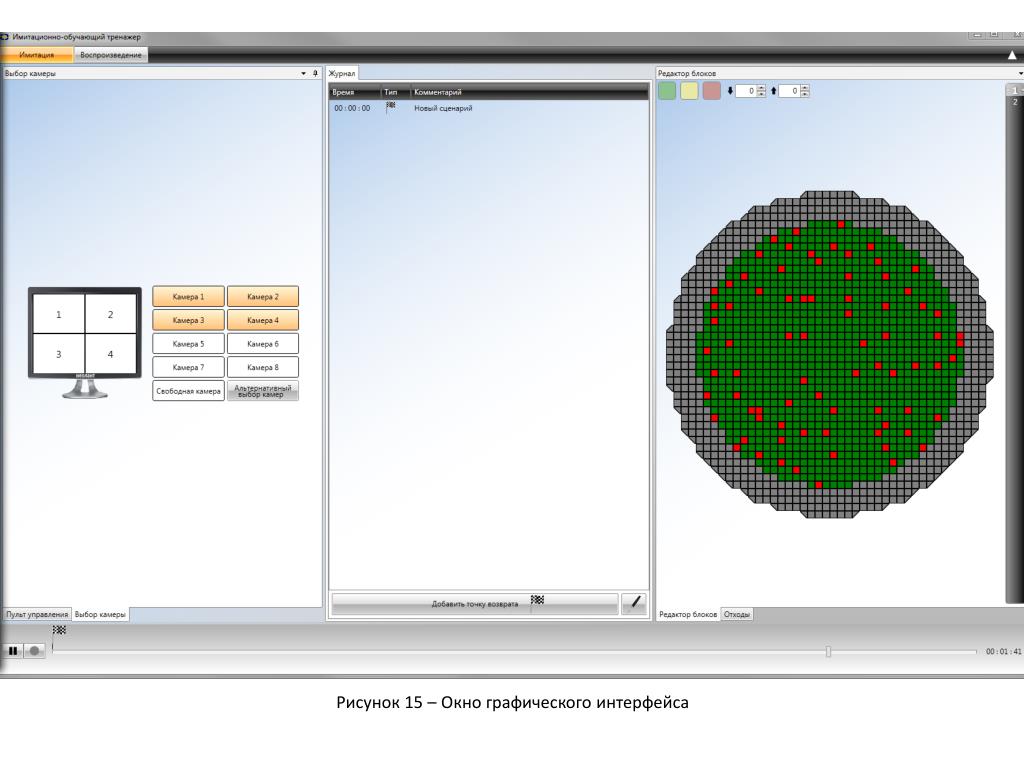Screen dimensions: 1024x768
Task: Click the up arrow icon in block editor
Action: pyautogui.click(x=773, y=91)
